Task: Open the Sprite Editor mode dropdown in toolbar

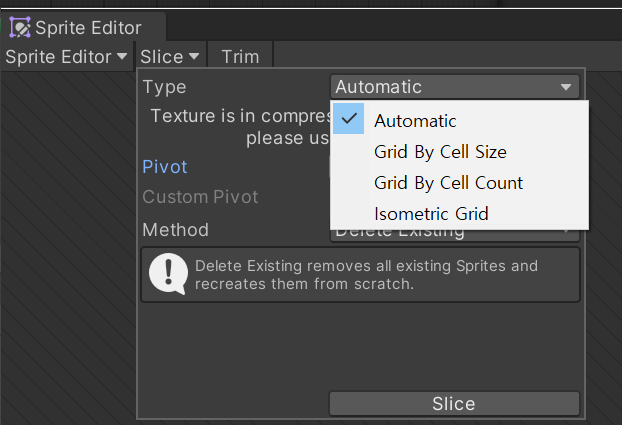Action: click(x=66, y=57)
